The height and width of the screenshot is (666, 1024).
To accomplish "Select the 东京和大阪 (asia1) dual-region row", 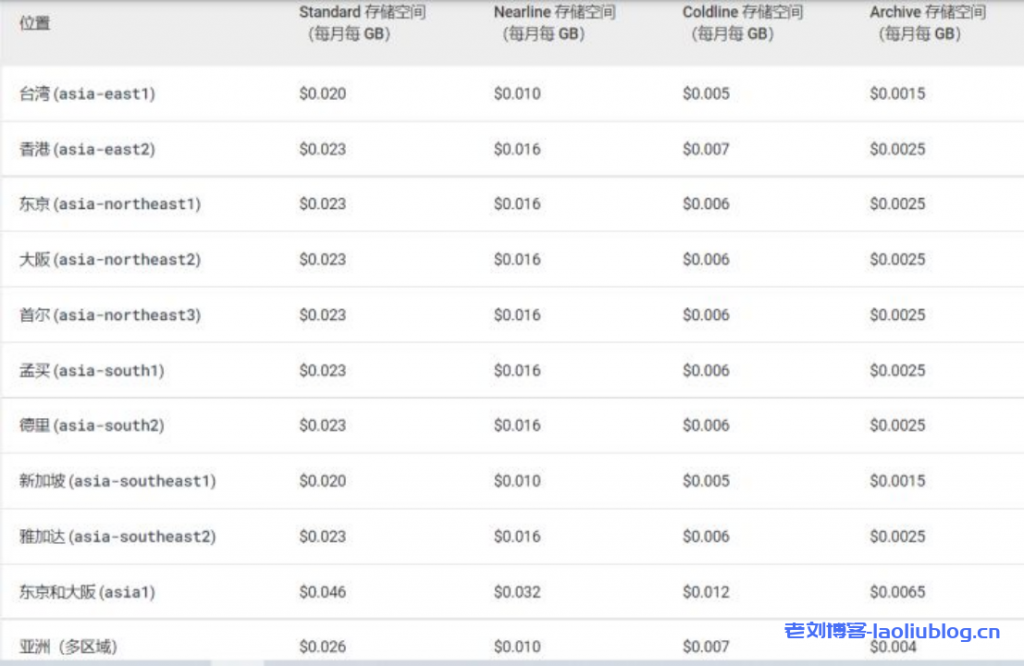I will point(88,592).
